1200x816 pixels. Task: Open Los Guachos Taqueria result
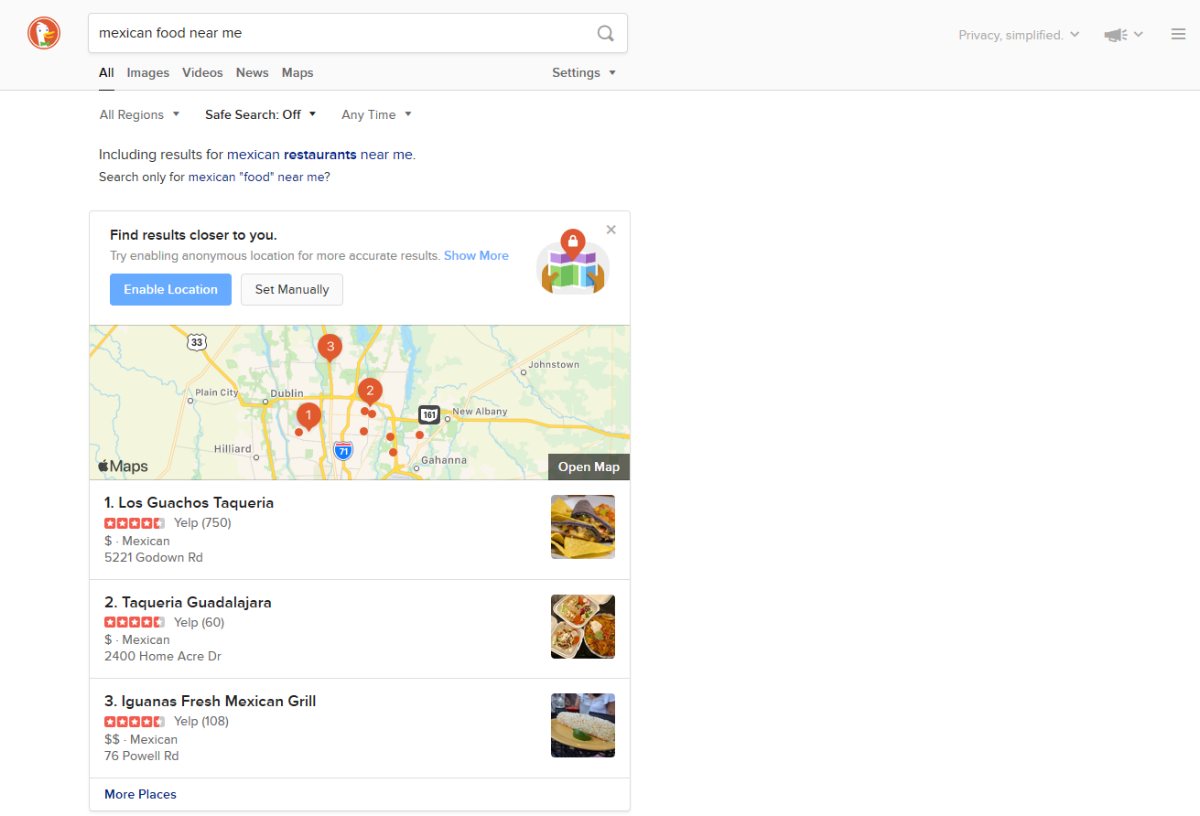pos(189,503)
